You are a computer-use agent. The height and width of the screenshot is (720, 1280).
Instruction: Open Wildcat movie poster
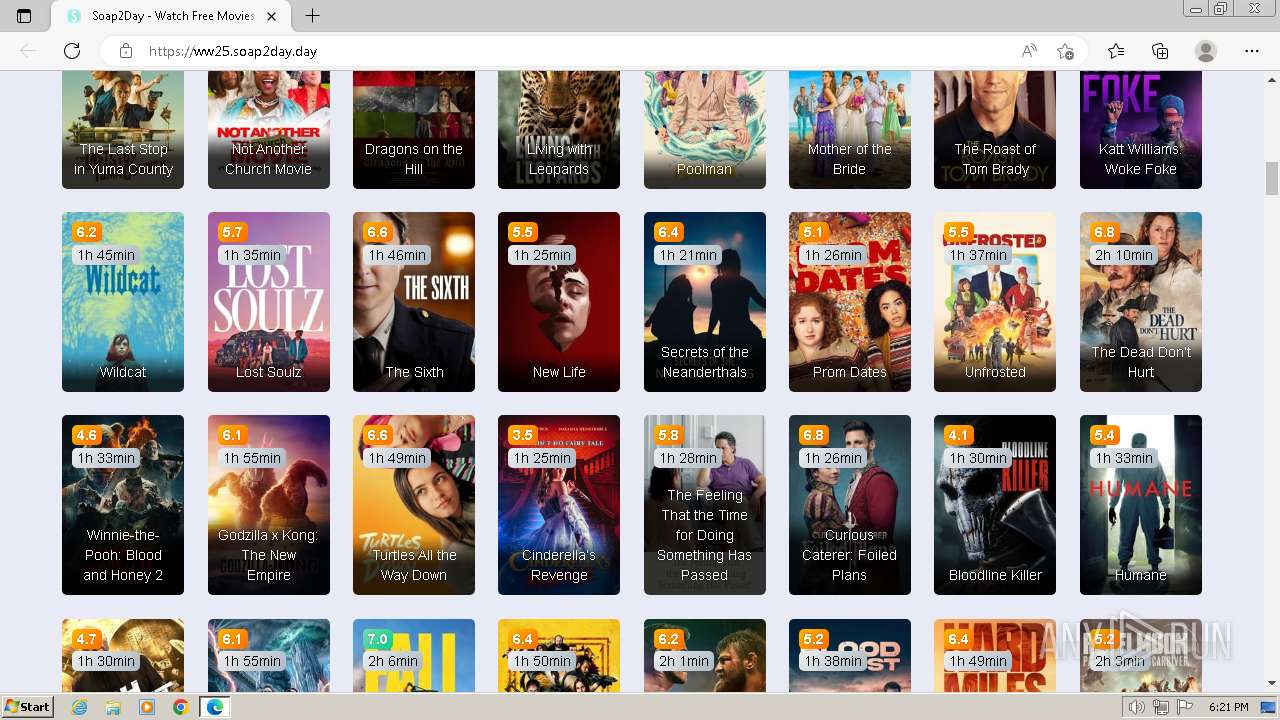123,302
